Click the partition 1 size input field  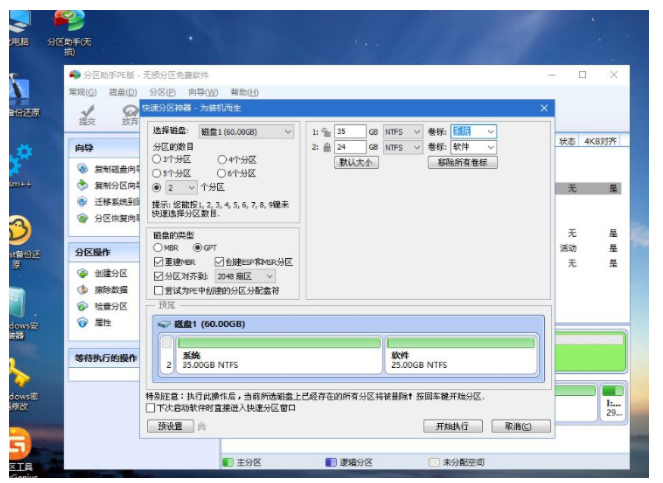(349, 131)
